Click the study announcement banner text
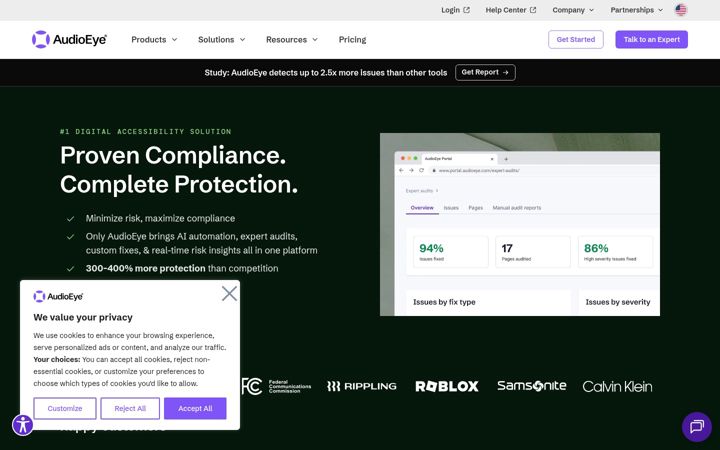Screen dimensions: 720x450 point(326,73)
